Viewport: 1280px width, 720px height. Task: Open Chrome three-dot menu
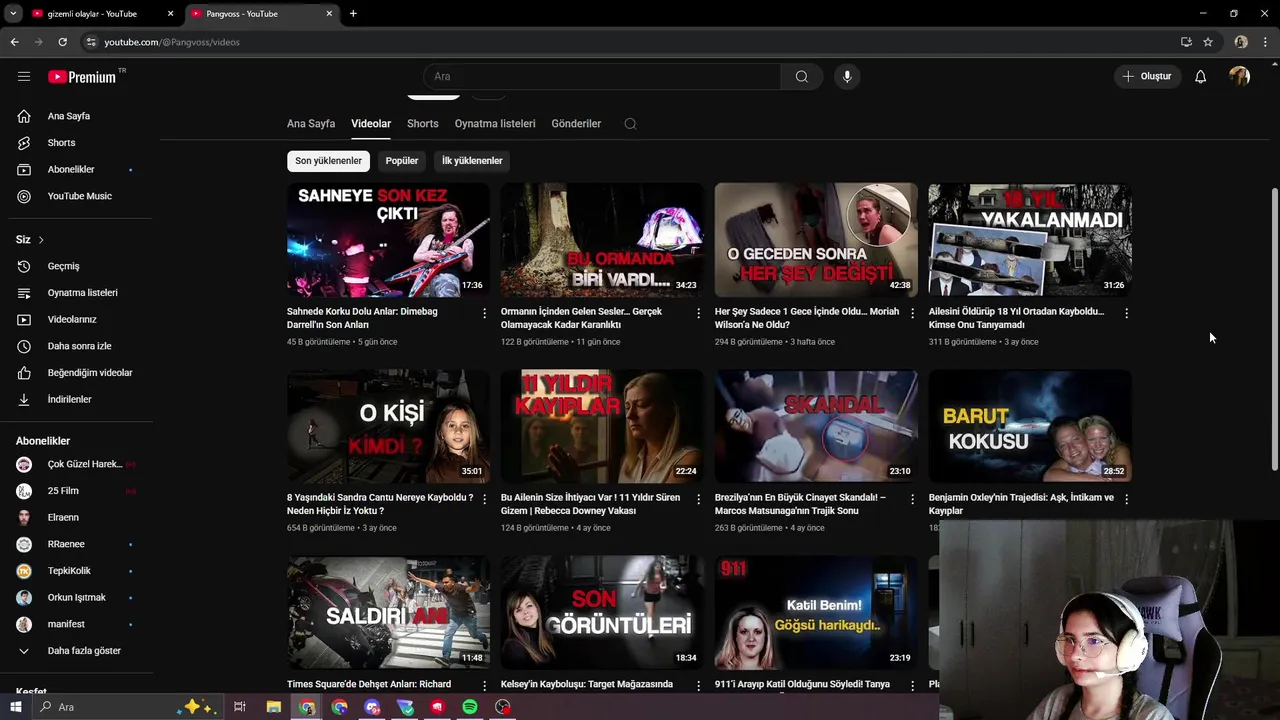[x=1266, y=42]
